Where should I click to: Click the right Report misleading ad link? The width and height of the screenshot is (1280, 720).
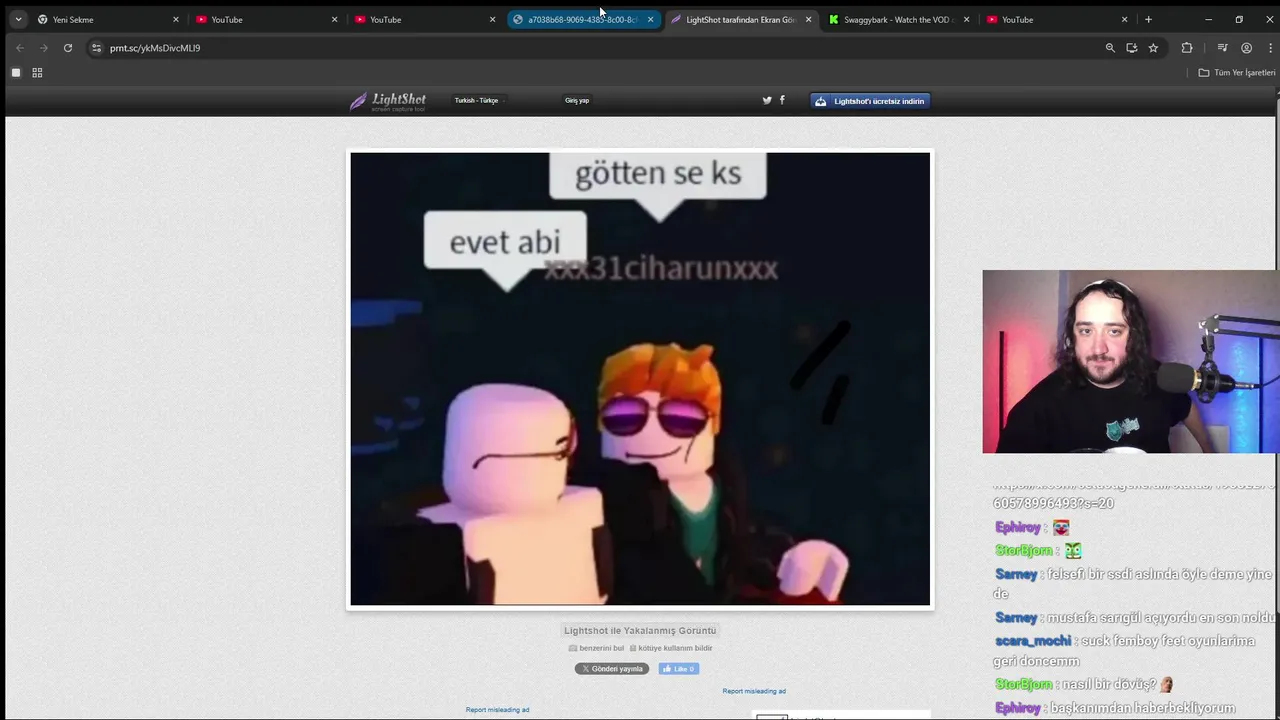(x=754, y=691)
